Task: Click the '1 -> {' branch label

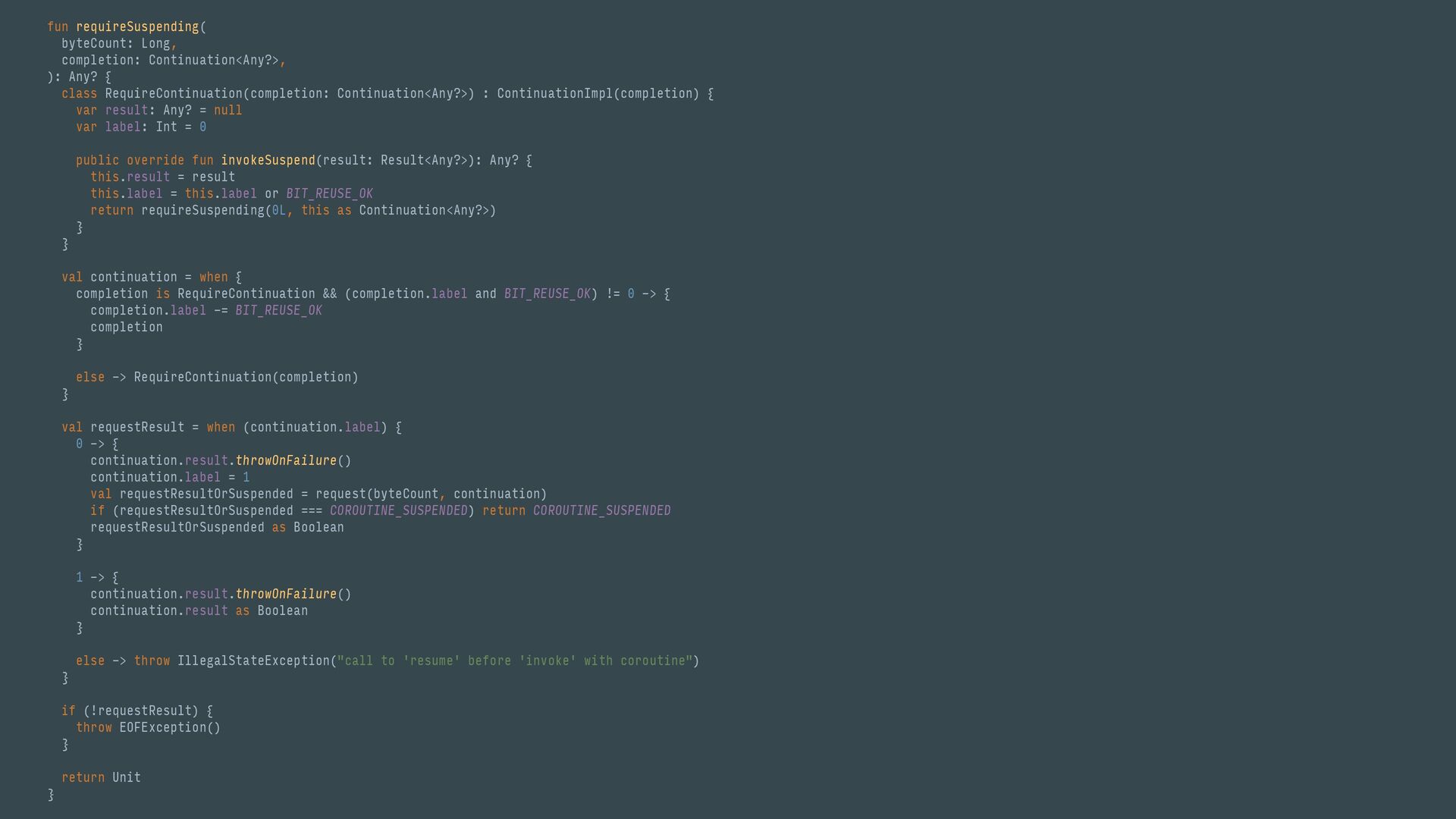Action: (x=97, y=578)
